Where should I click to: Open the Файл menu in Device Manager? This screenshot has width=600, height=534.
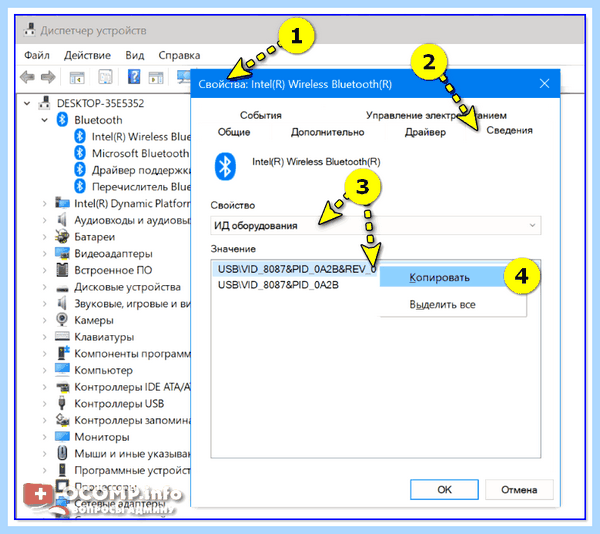pyautogui.click(x=37, y=55)
